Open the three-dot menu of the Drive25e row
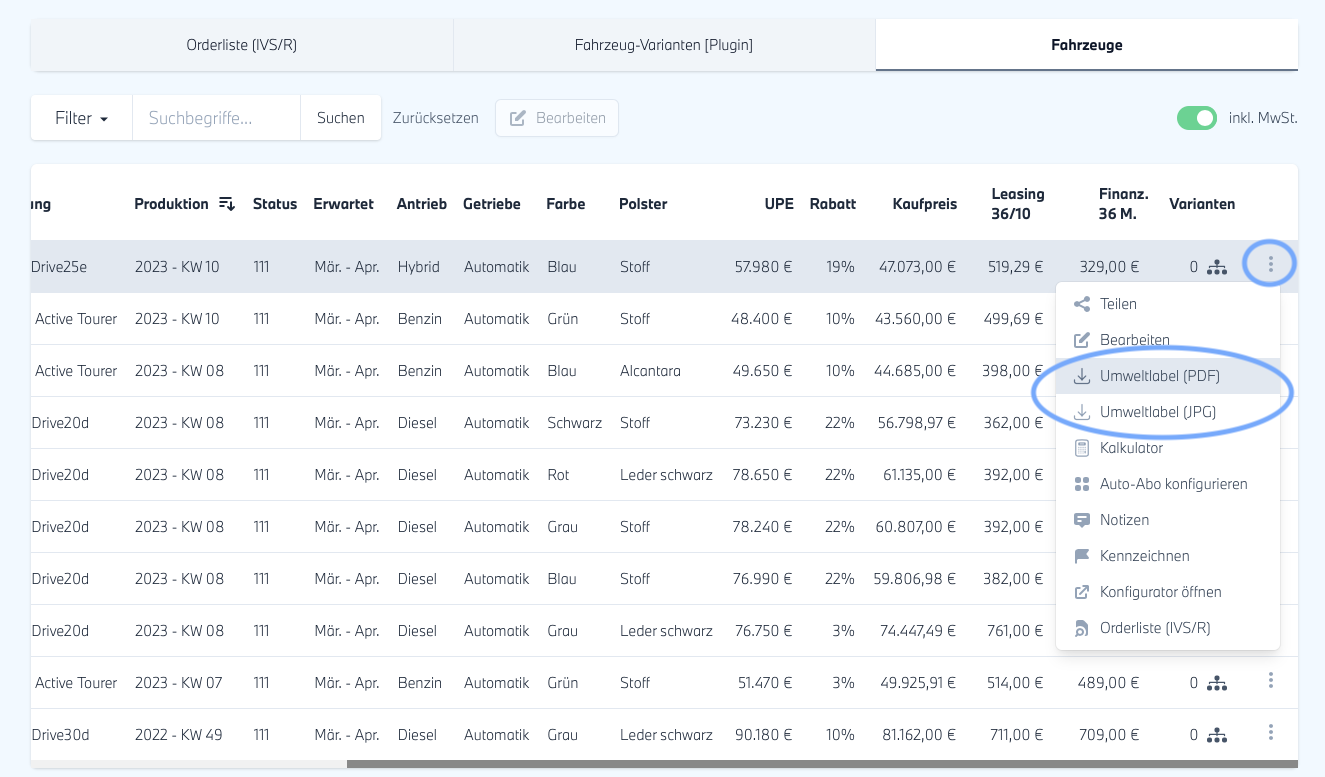The width and height of the screenshot is (1325, 777). tap(1270, 265)
